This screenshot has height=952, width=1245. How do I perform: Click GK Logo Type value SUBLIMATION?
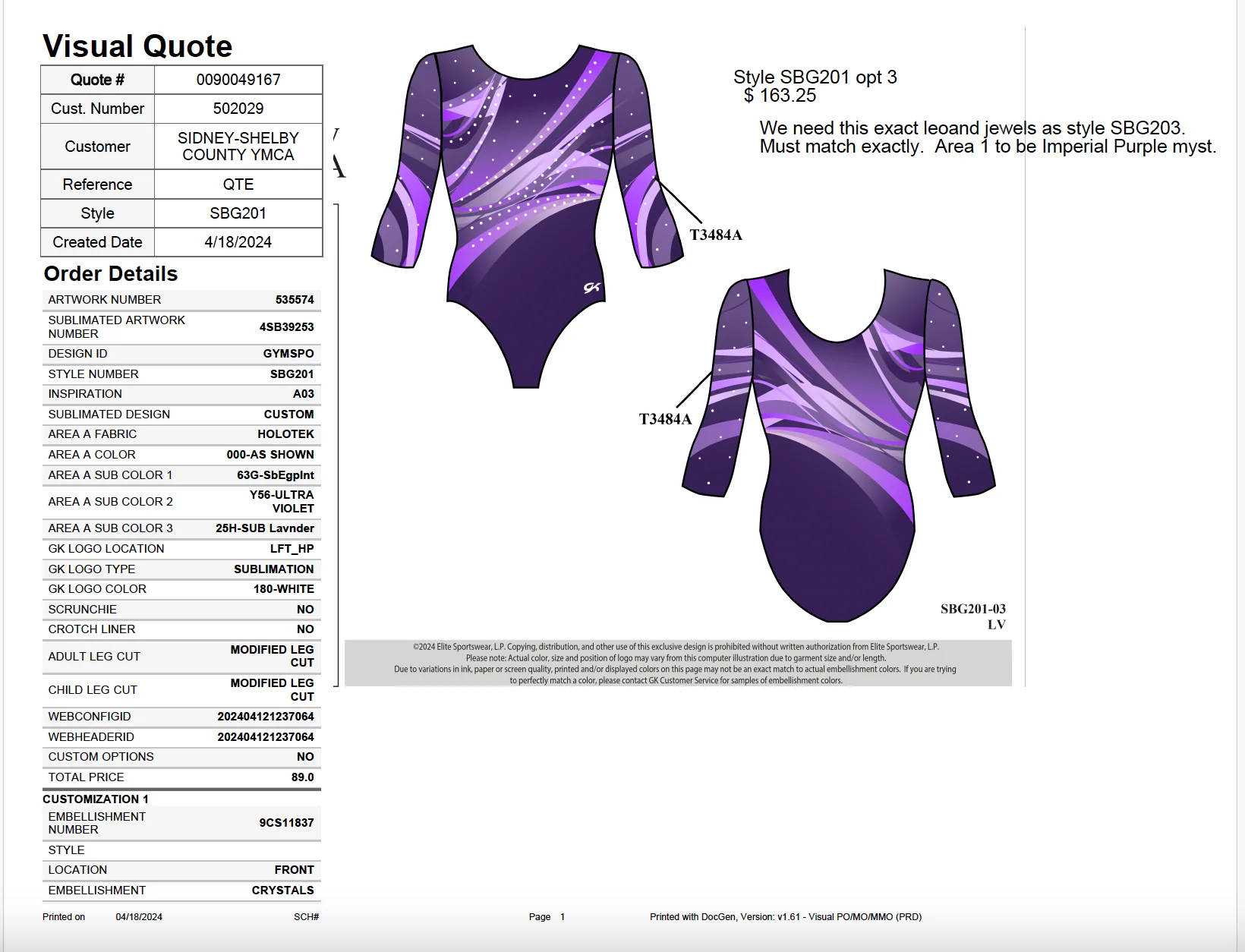[x=274, y=569]
